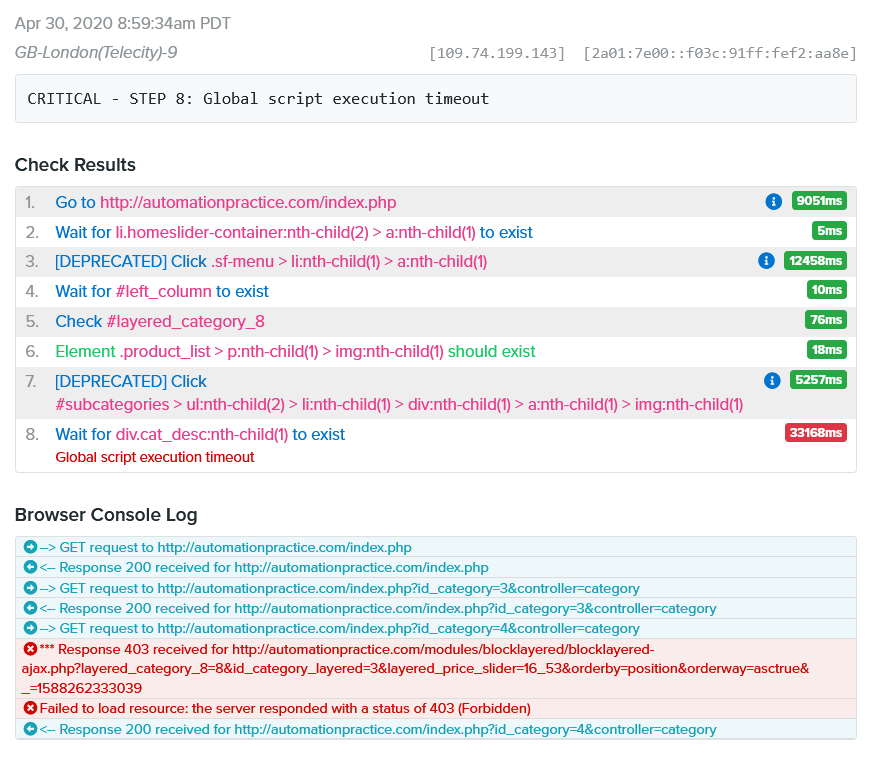This screenshot has height=757, width=895.
Task: Click the red 33168ms duration badge
Action: click(x=815, y=433)
